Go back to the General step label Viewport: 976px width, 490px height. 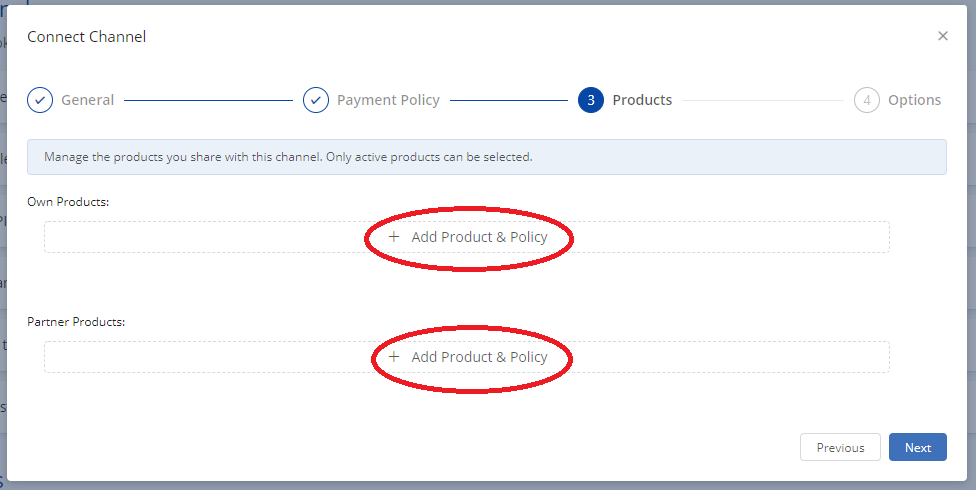point(88,100)
